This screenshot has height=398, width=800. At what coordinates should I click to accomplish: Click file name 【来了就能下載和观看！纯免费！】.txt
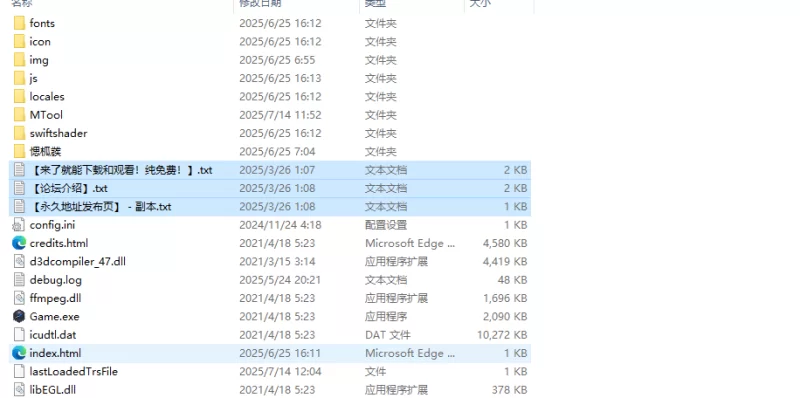tap(121, 170)
